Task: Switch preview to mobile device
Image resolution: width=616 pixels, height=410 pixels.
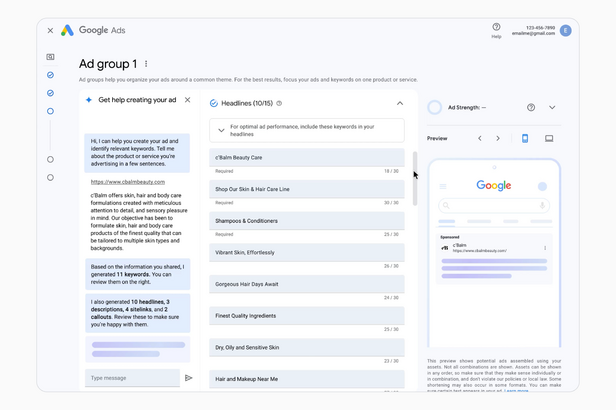Action: [x=525, y=138]
